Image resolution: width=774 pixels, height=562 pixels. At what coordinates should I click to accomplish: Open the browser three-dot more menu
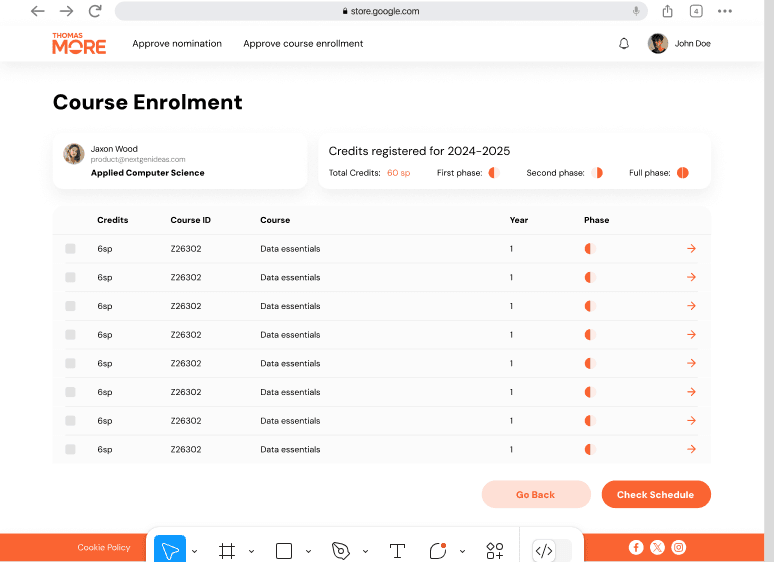725,11
